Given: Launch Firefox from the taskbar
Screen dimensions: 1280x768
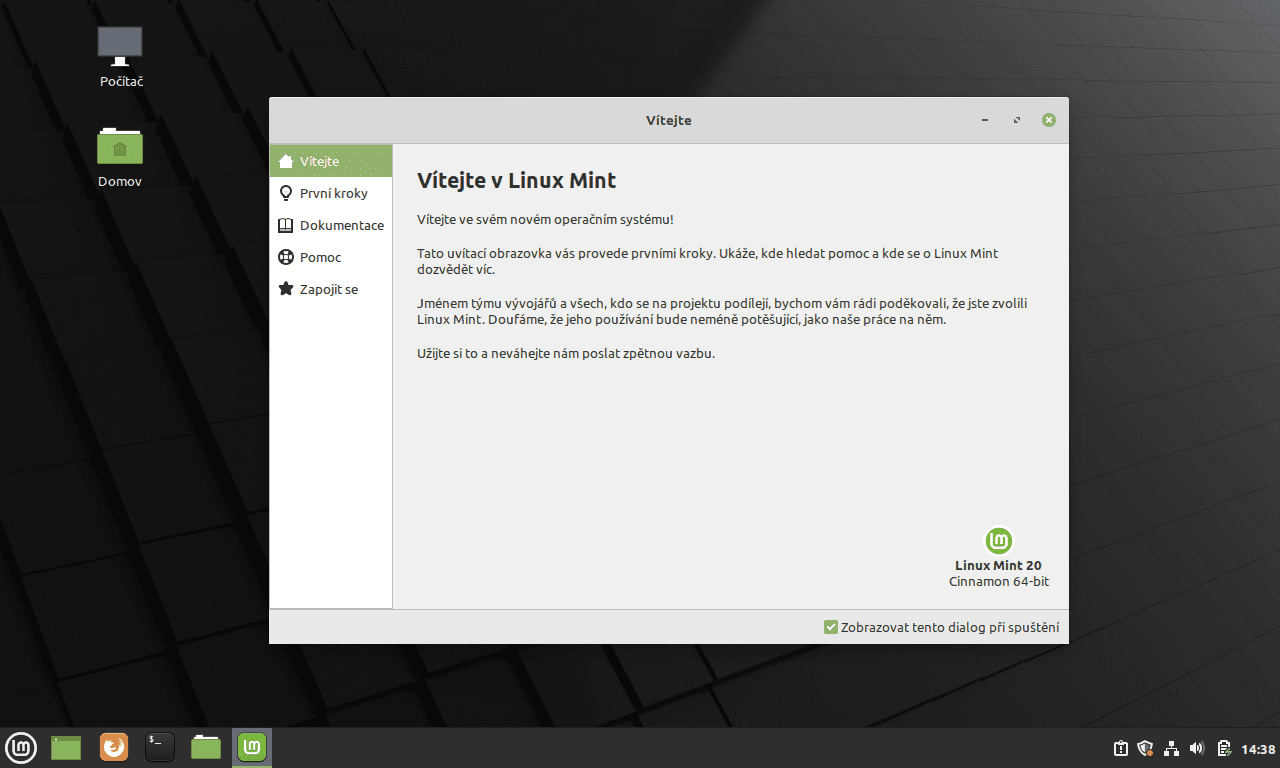Looking at the screenshot, I should point(113,747).
